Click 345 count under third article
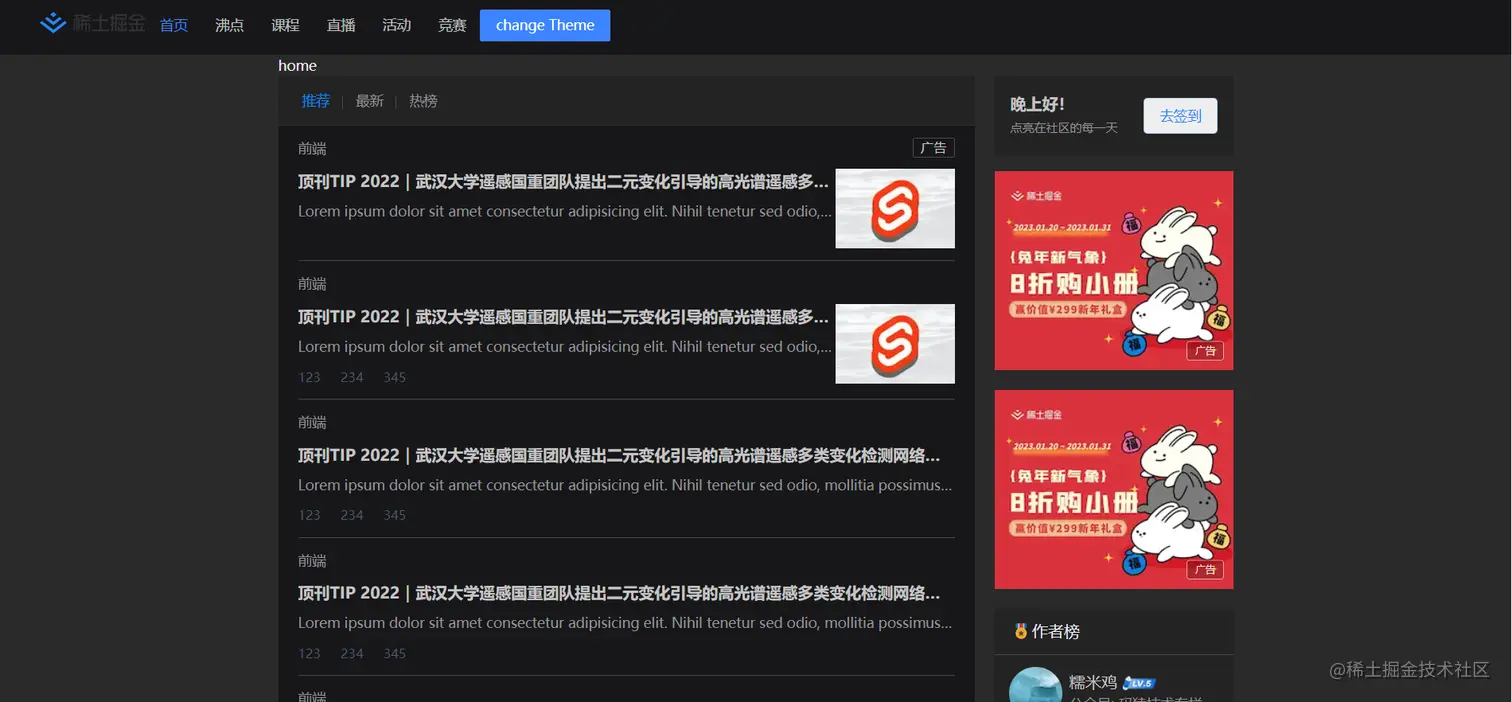The height and width of the screenshot is (702, 1512). 394,515
